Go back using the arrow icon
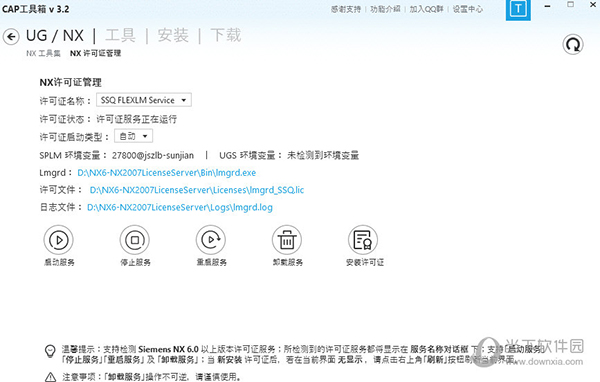Screen dimensions: 600x382 click(x=11, y=37)
